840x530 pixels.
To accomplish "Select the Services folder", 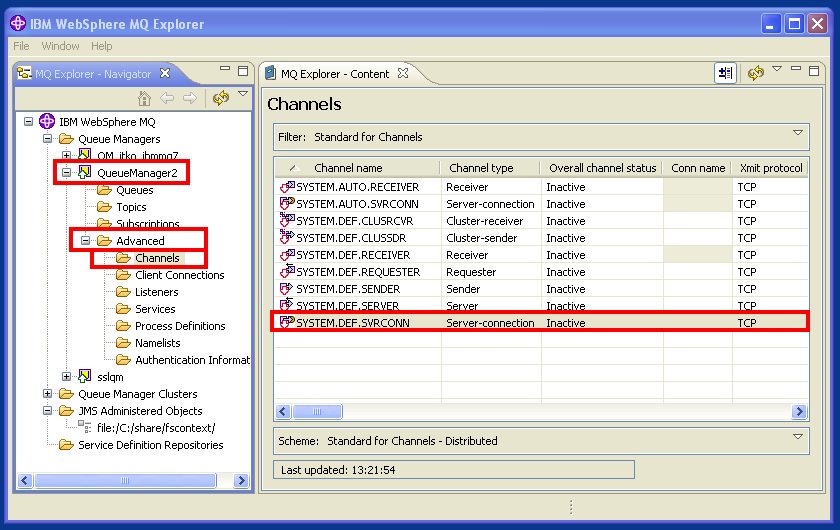I will click(155, 309).
